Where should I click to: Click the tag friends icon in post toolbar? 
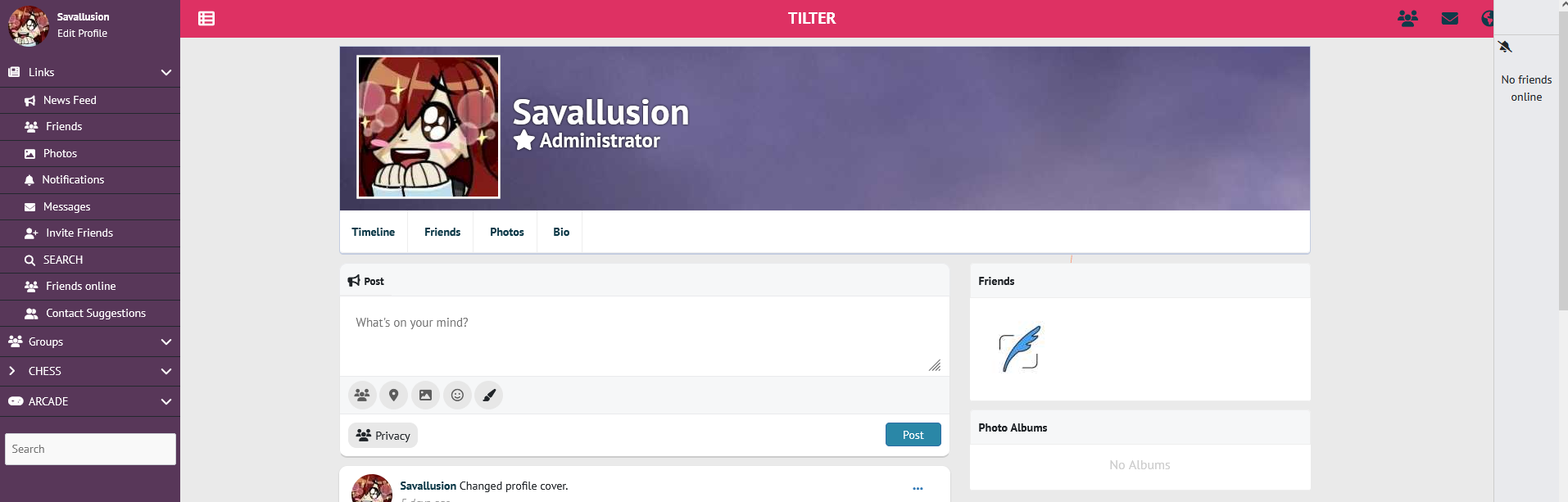[x=362, y=396]
